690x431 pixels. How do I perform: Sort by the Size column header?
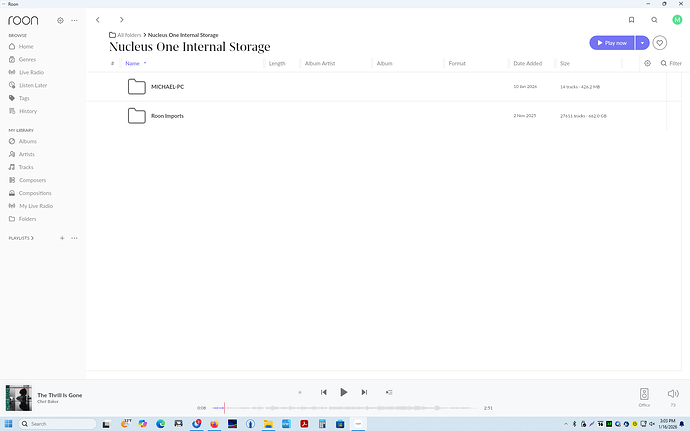[x=565, y=63]
